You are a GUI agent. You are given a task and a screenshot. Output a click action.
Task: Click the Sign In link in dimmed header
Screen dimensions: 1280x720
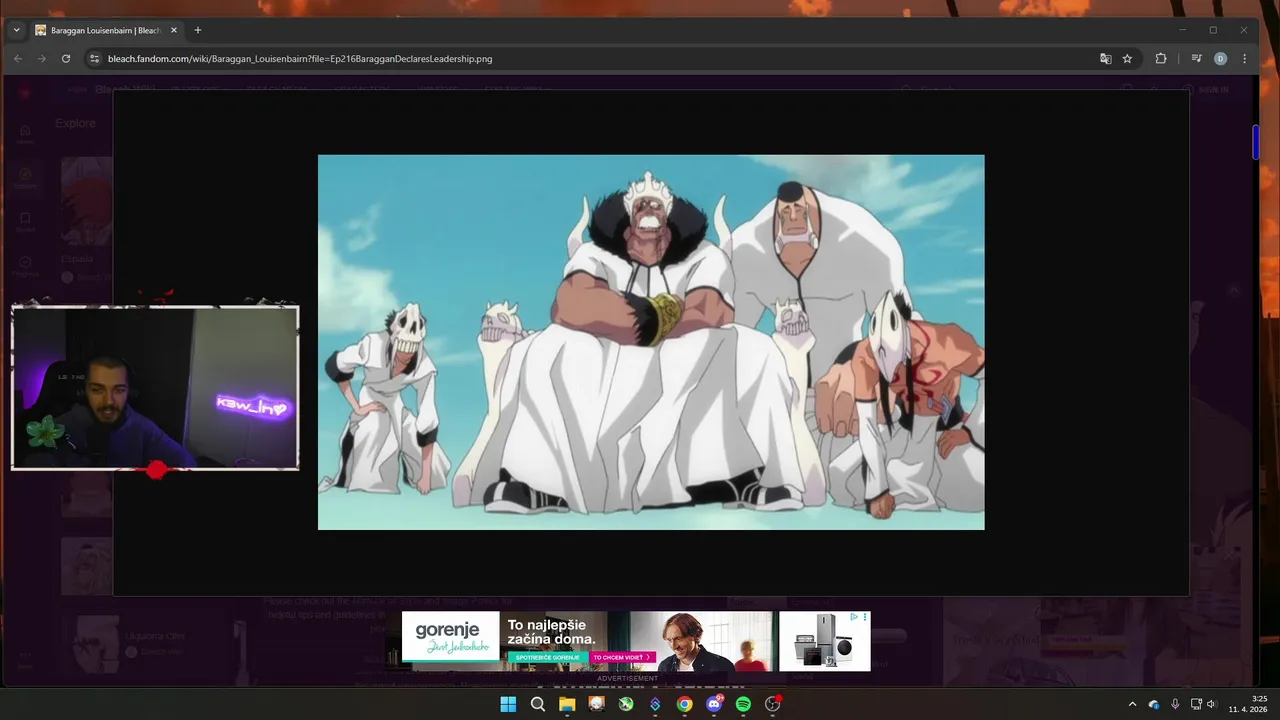click(x=1213, y=89)
